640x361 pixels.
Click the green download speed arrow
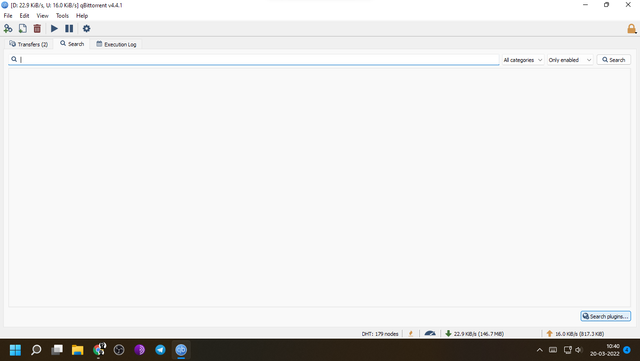(x=448, y=334)
